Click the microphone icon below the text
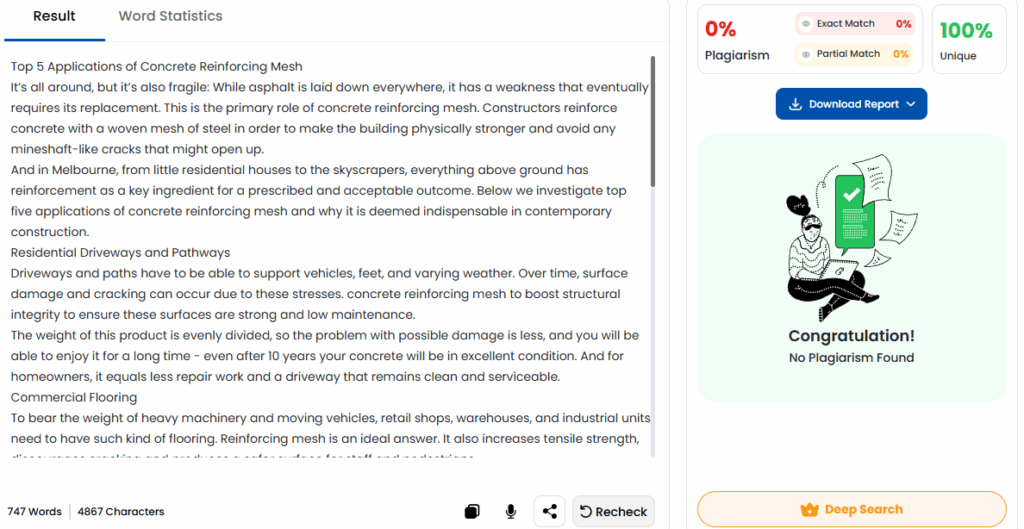Image resolution: width=1024 pixels, height=529 pixels. click(511, 512)
